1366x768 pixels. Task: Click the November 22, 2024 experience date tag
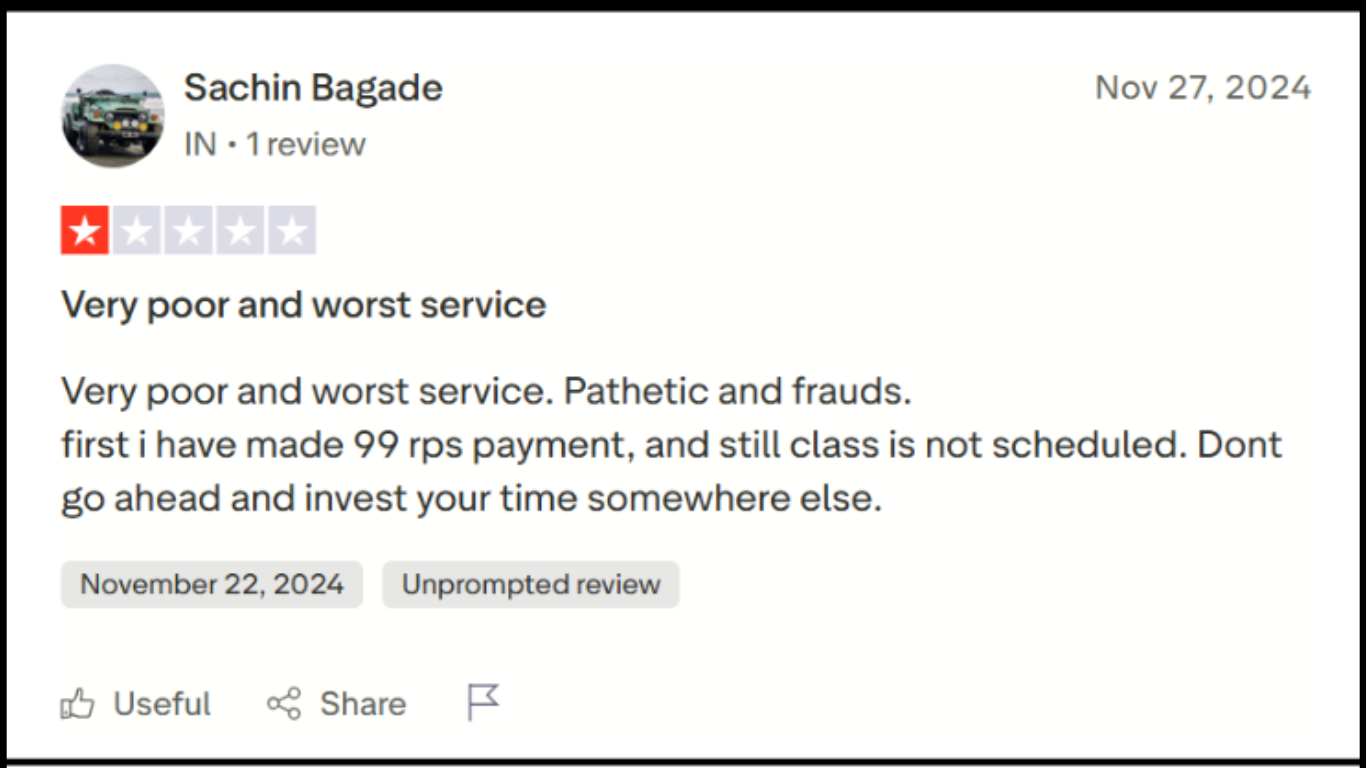tap(211, 584)
